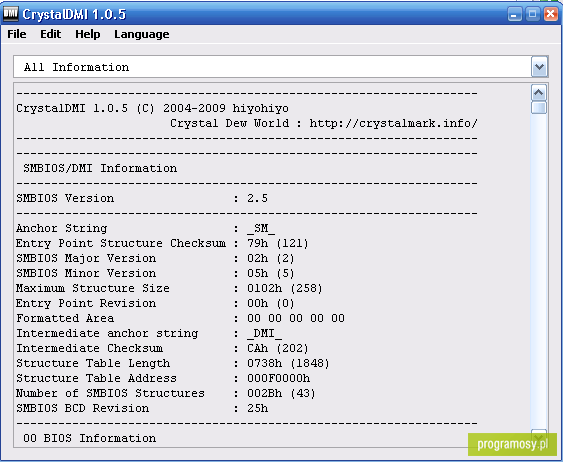
Task: Click the 'SMBIOS BCD Revision' label
Action: pyautogui.click(x=83, y=409)
